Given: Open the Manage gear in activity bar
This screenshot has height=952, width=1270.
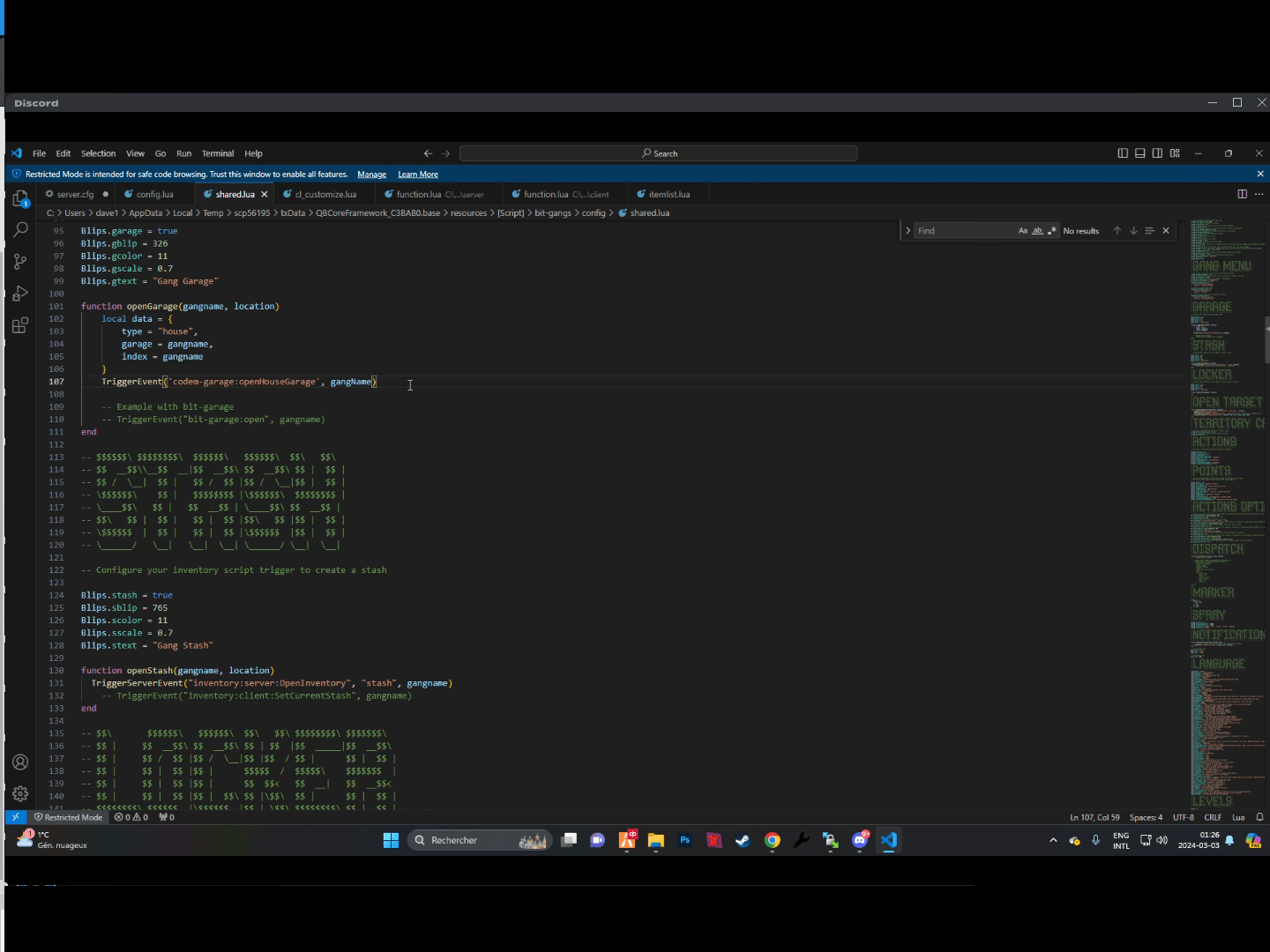Looking at the screenshot, I should point(20,794).
